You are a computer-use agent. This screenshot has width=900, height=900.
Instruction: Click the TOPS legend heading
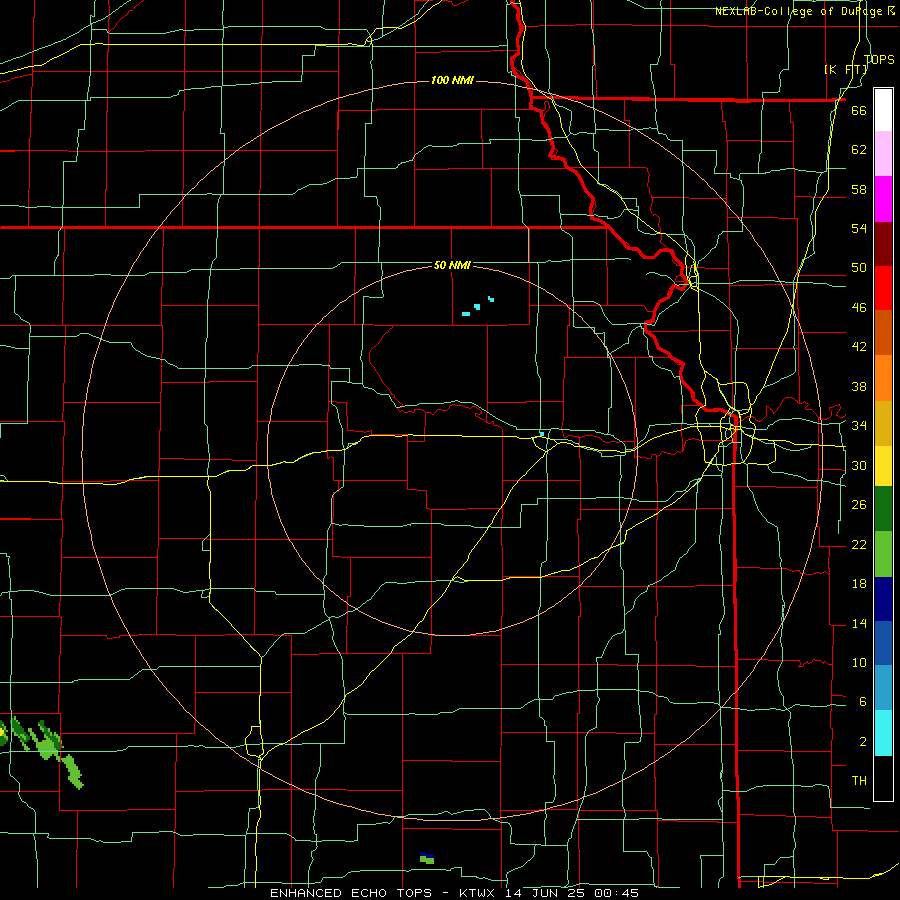pyautogui.click(x=879, y=59)
